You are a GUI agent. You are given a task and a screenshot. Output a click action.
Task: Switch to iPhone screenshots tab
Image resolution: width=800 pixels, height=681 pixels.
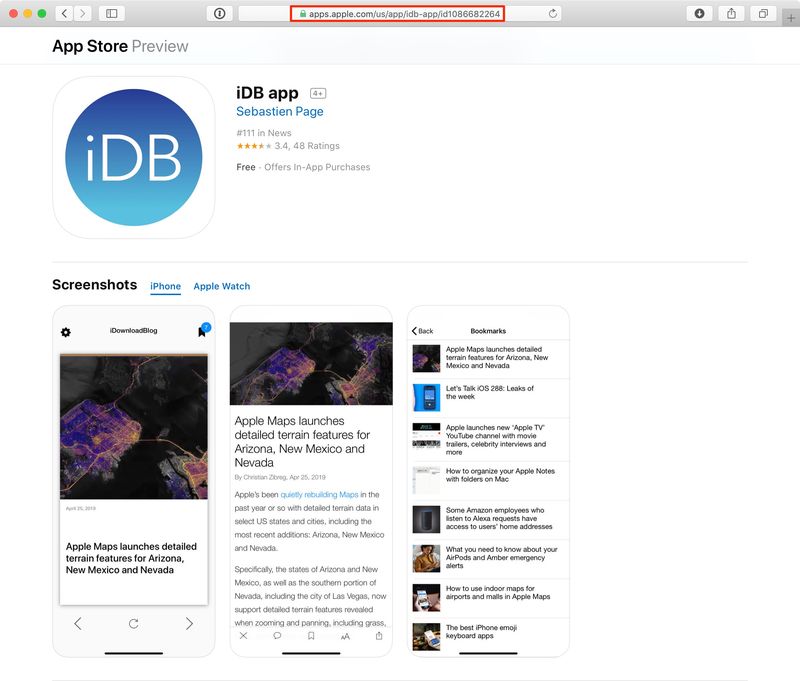pos(165,286)
